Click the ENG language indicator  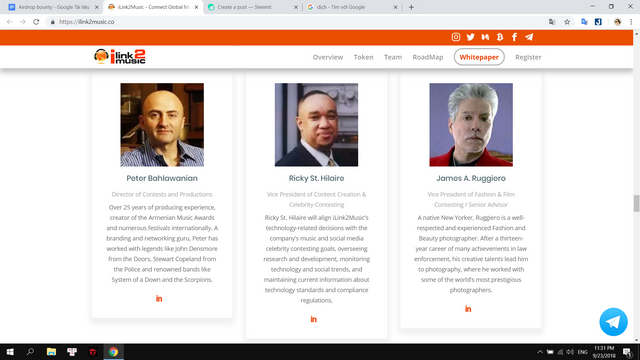582,352
